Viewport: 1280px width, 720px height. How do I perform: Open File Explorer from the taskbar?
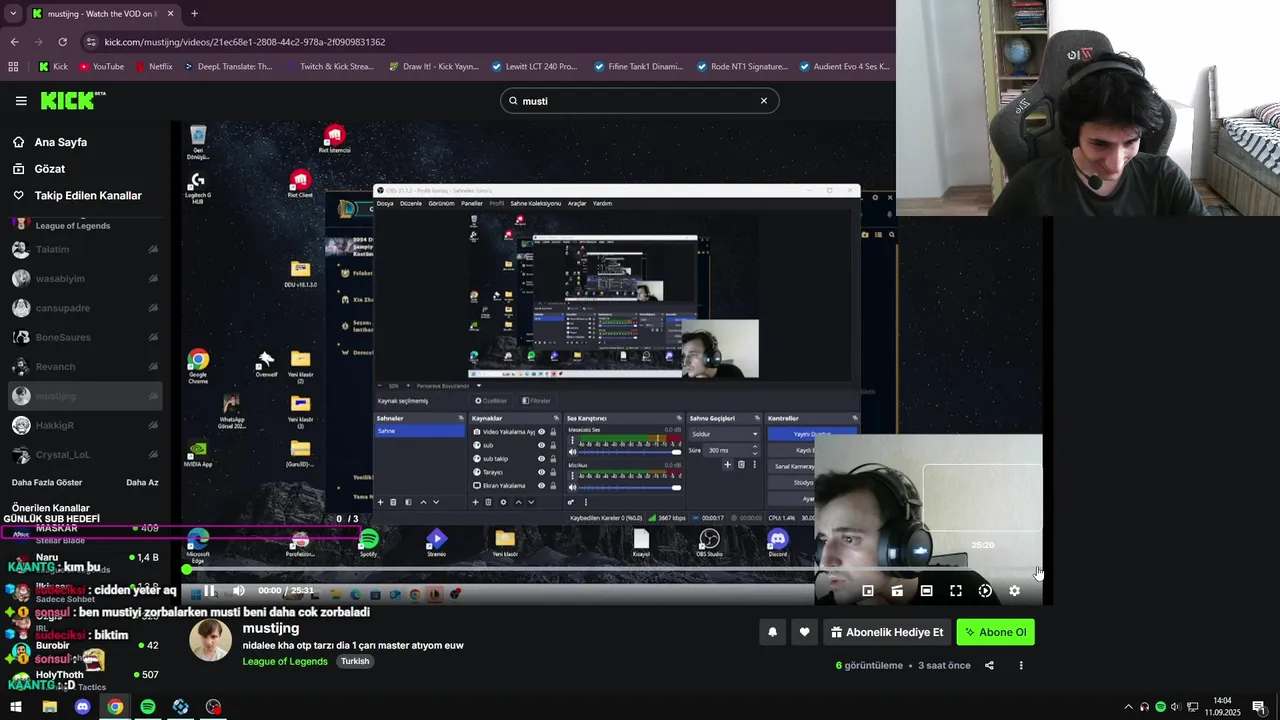pyautogui.click(x=49, y=707)
